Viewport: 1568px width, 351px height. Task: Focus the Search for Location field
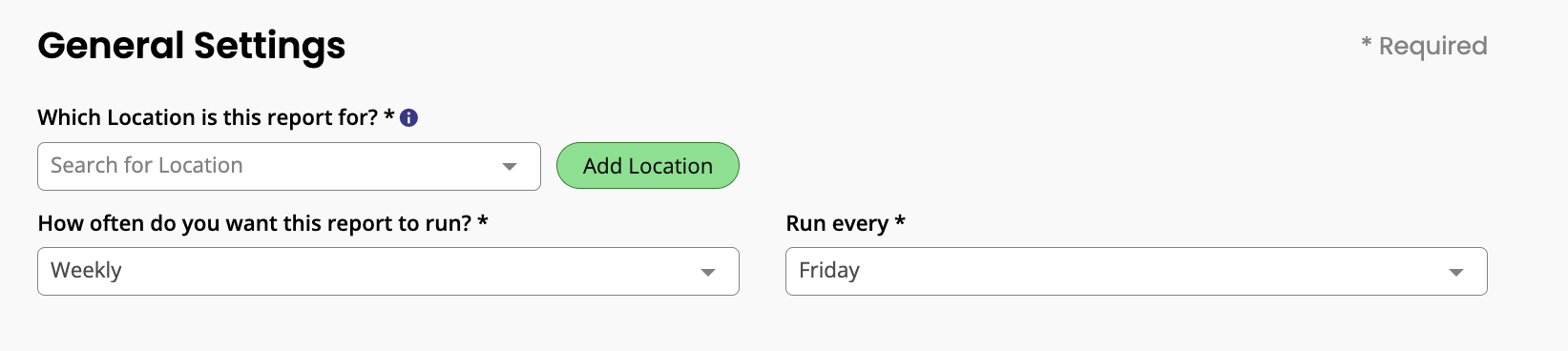[x=289, y=166]
